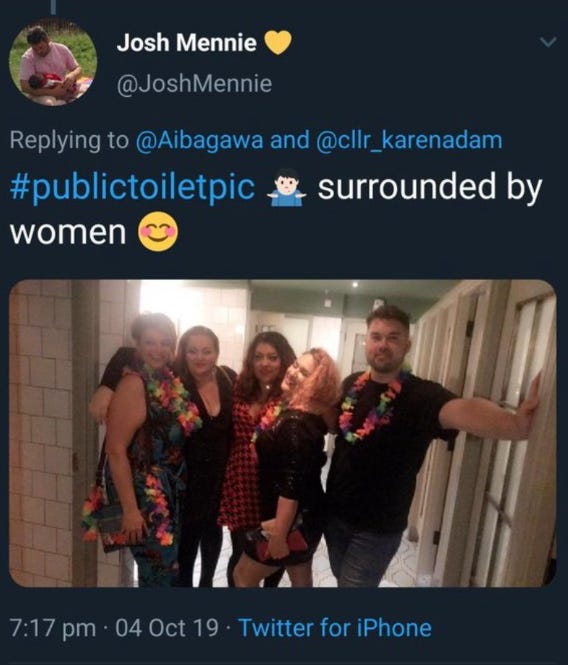Viewport: 568px width, 665px height.
Task: Visit the @Aibagawa mention link
Action: click(199, 140)
